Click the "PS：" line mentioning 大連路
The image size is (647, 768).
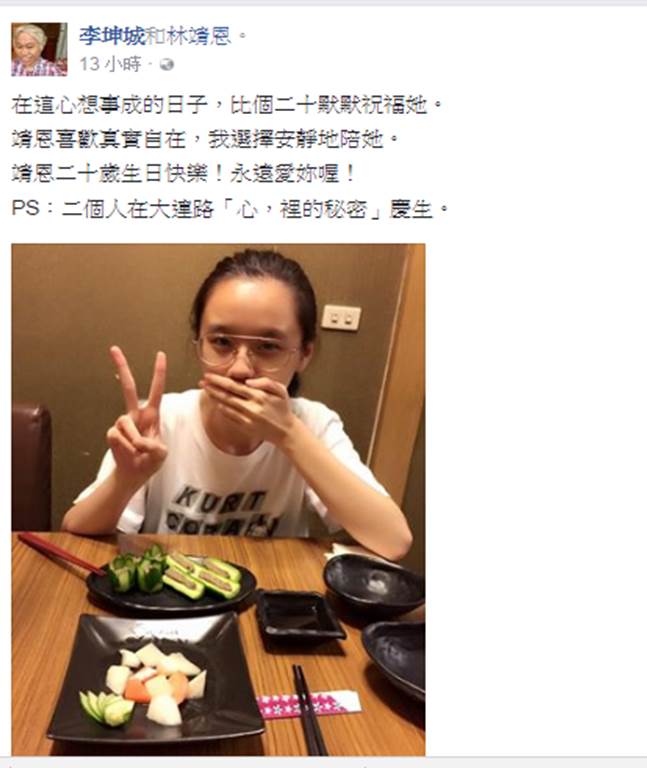[x=230, y=209]
